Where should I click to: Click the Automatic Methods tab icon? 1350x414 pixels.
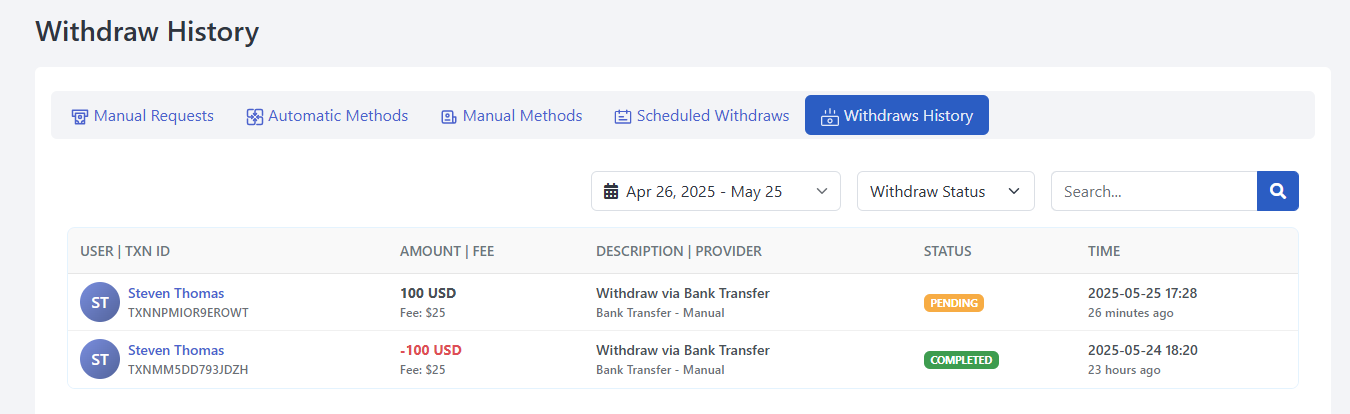point(254,116)
